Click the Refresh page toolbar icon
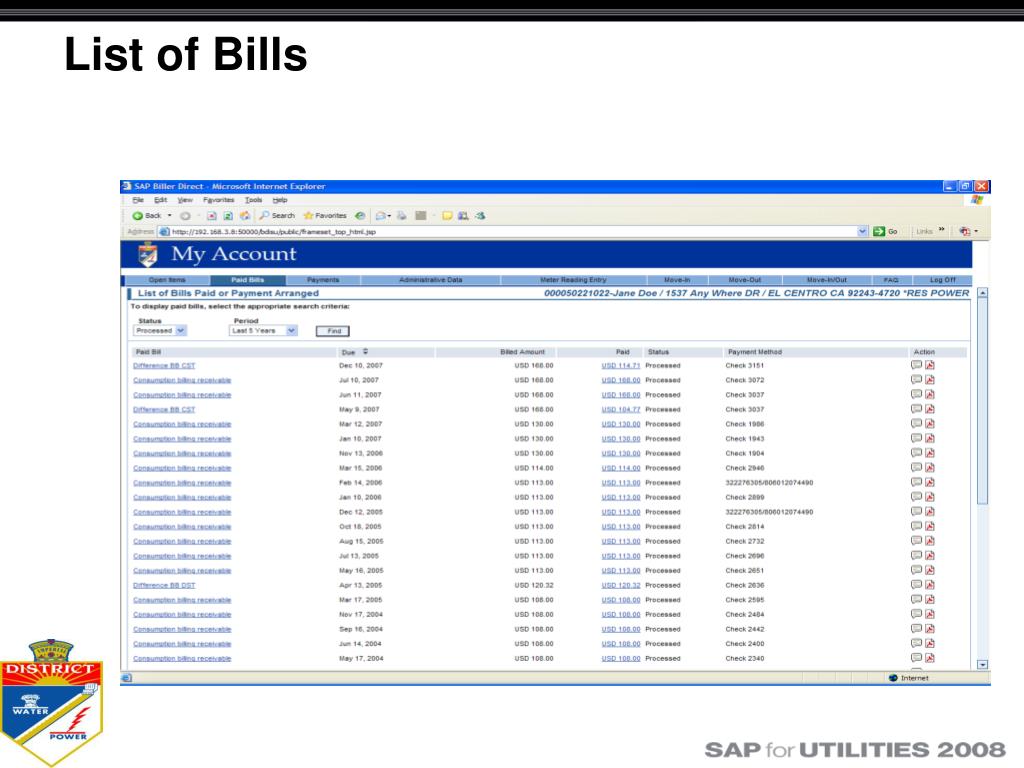 point(228,216)
